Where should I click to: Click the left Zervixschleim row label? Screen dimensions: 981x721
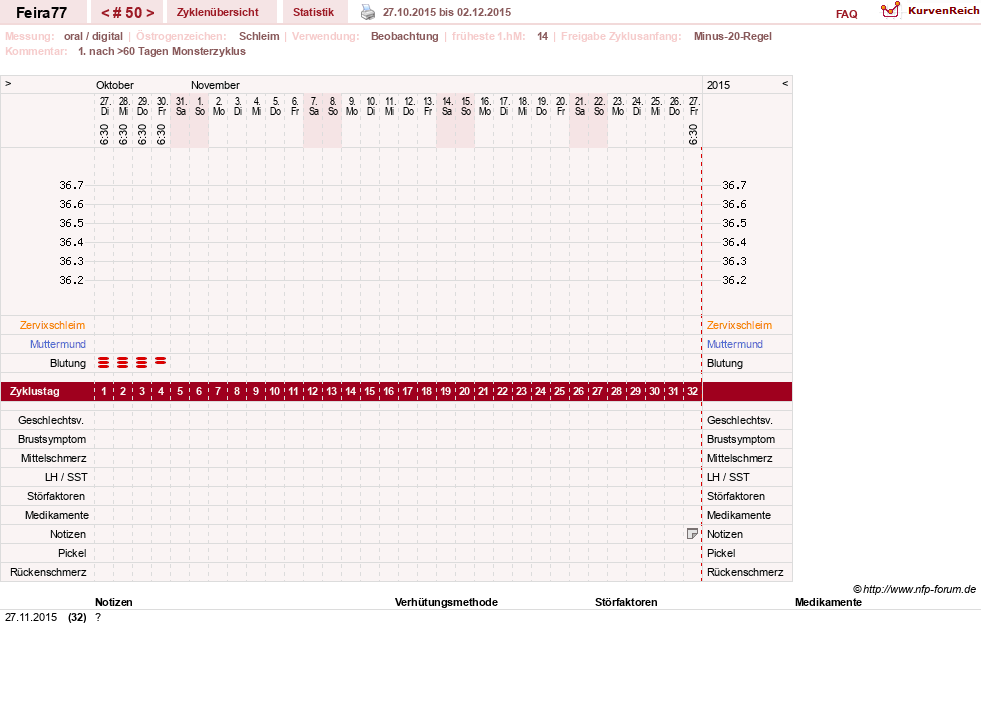coord(52,325)
